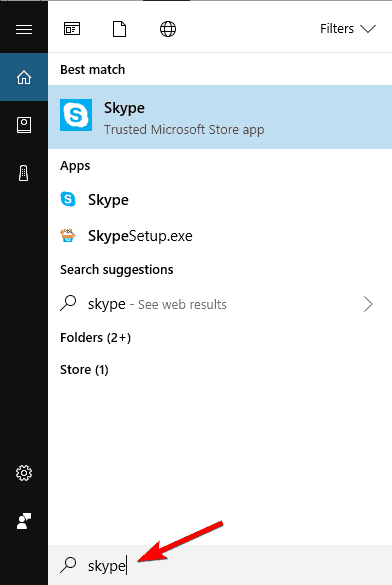The height and width of the screenshot is (585, 392).
Task: Filter results by Apps icon
Action: 72,29
